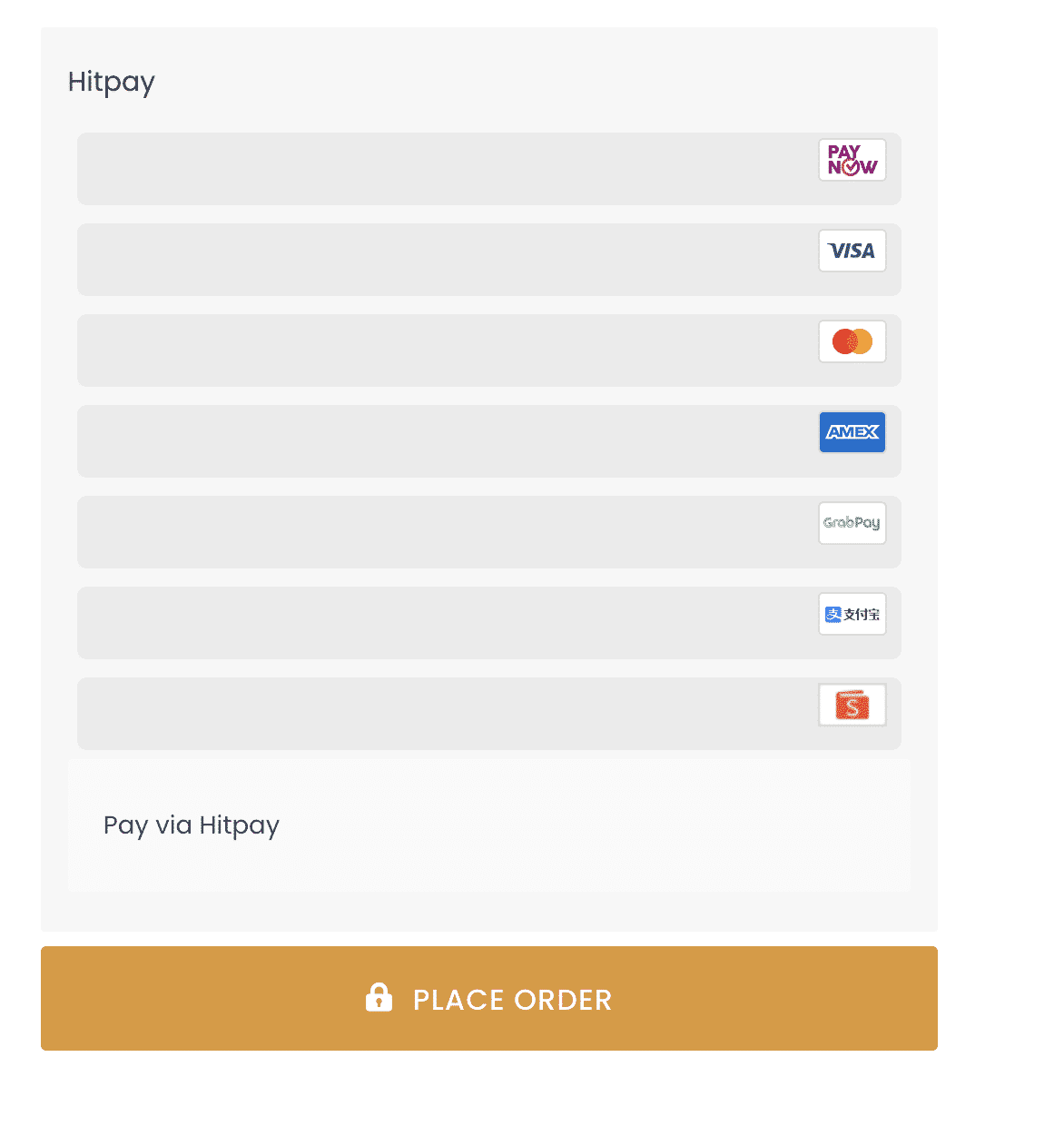Select the GrabPay payment icon
This screenshot has width=1064, height=1126.
point(852,523)
